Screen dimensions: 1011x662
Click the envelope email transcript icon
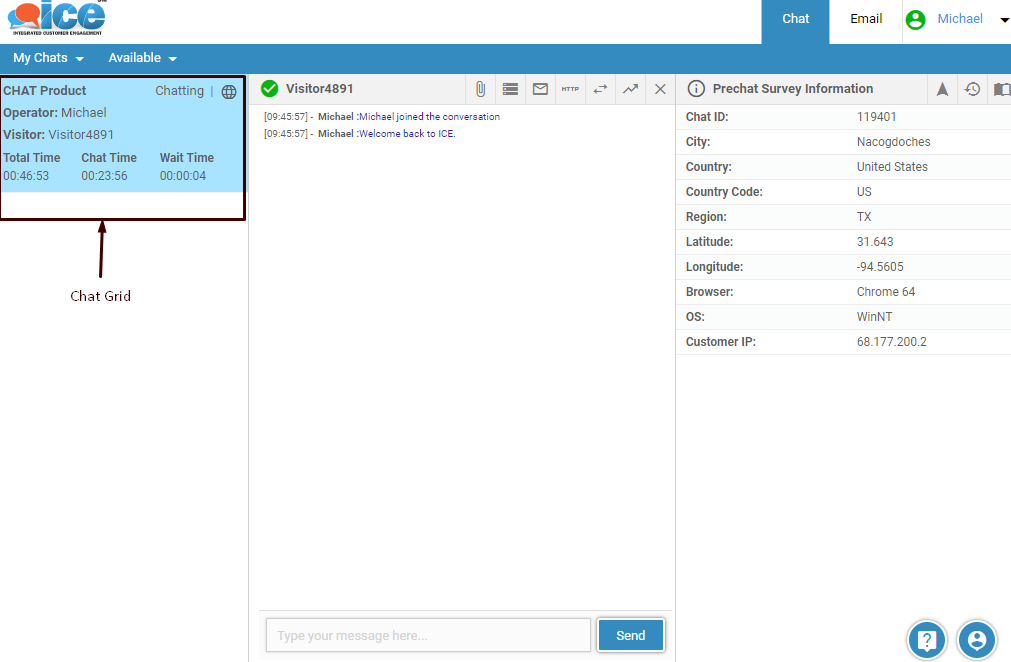[x=540, y=89]
